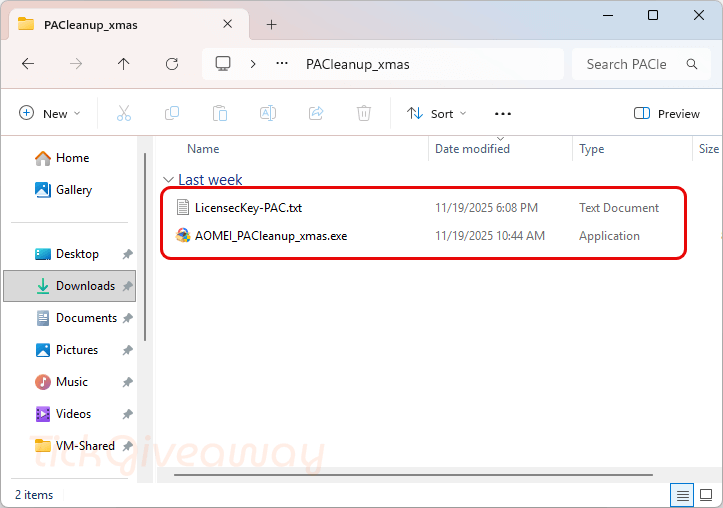The image size is (723, 508).
Task: Click the pin icon beside Music
Action: pyautogui.click(x=128, y=382)
